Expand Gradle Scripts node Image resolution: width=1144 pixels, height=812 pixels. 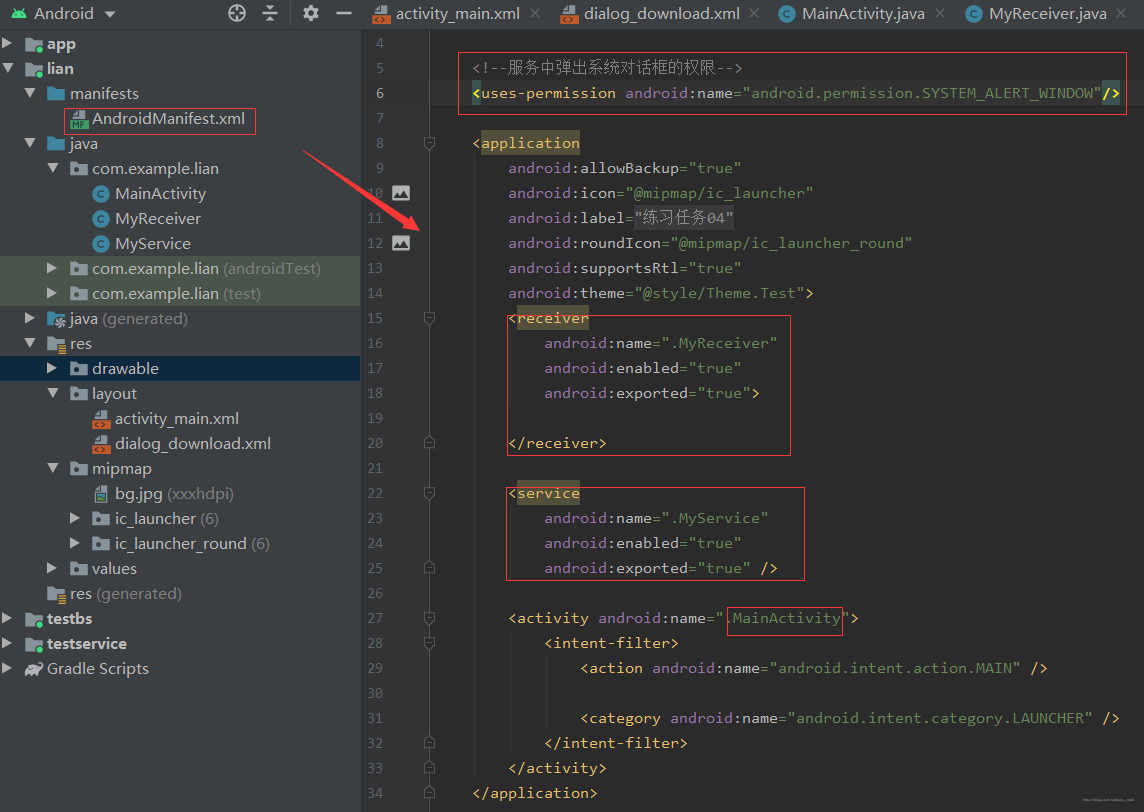pos(7,668)
